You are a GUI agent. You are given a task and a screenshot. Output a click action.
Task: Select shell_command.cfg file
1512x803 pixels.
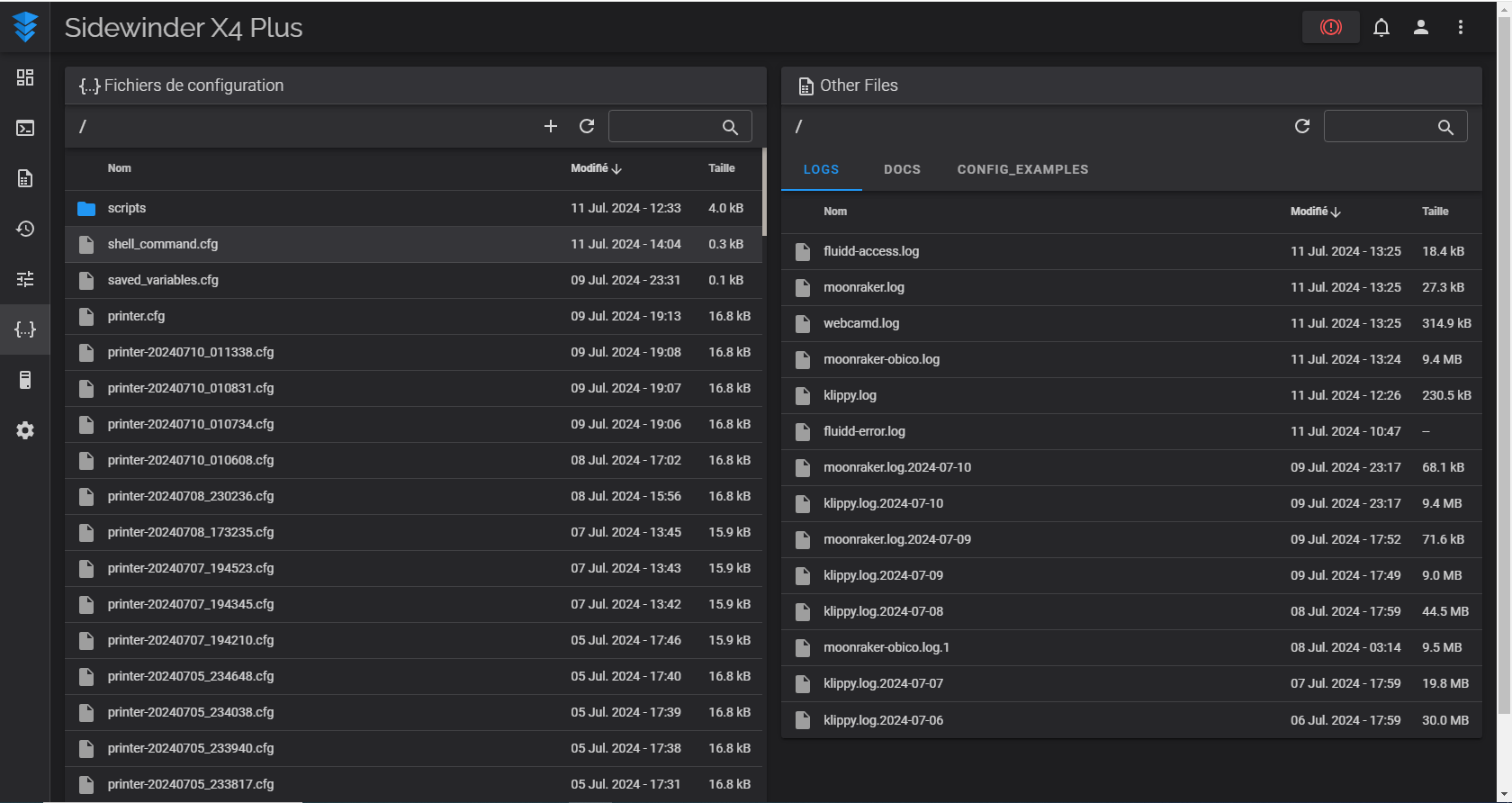(413, 244)
